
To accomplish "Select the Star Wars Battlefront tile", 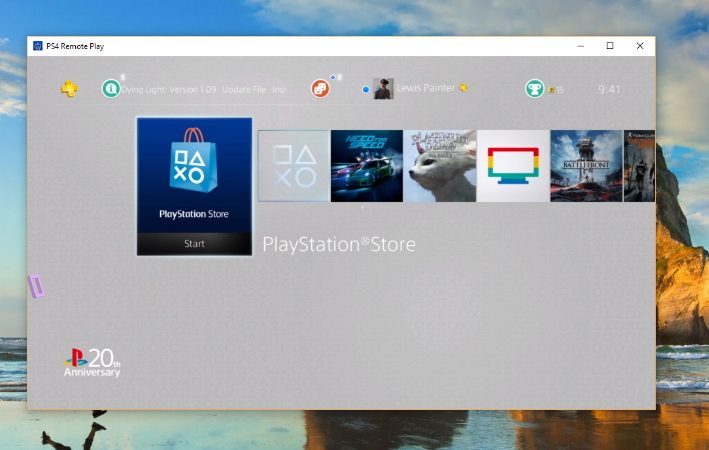I will pyautogui.click(x=586, y=166).
